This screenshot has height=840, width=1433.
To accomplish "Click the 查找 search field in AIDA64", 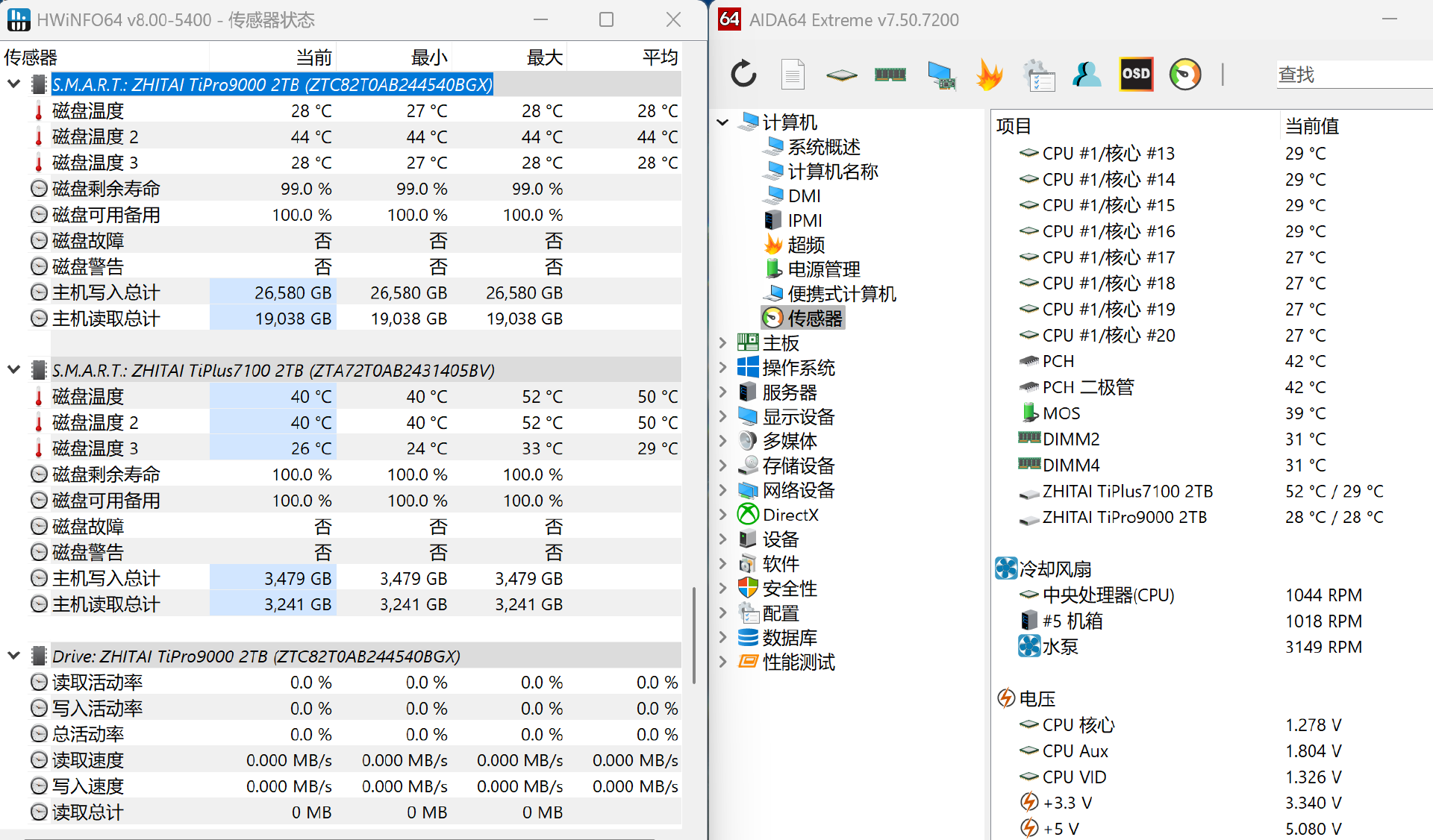I will 1354,74.
